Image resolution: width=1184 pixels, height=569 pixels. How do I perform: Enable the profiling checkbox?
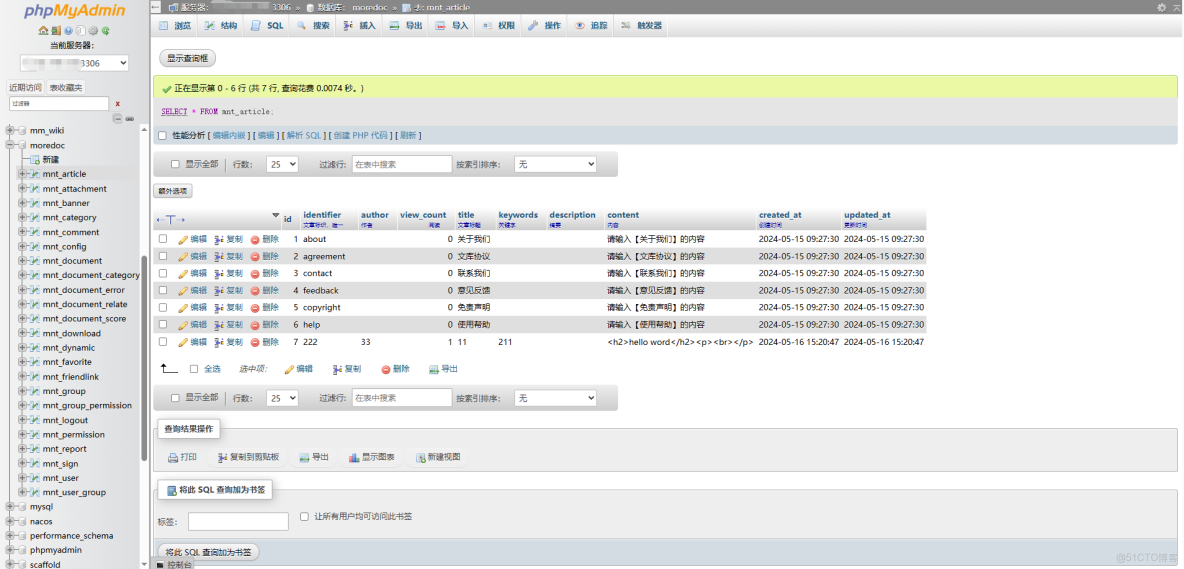pos(162,136)
